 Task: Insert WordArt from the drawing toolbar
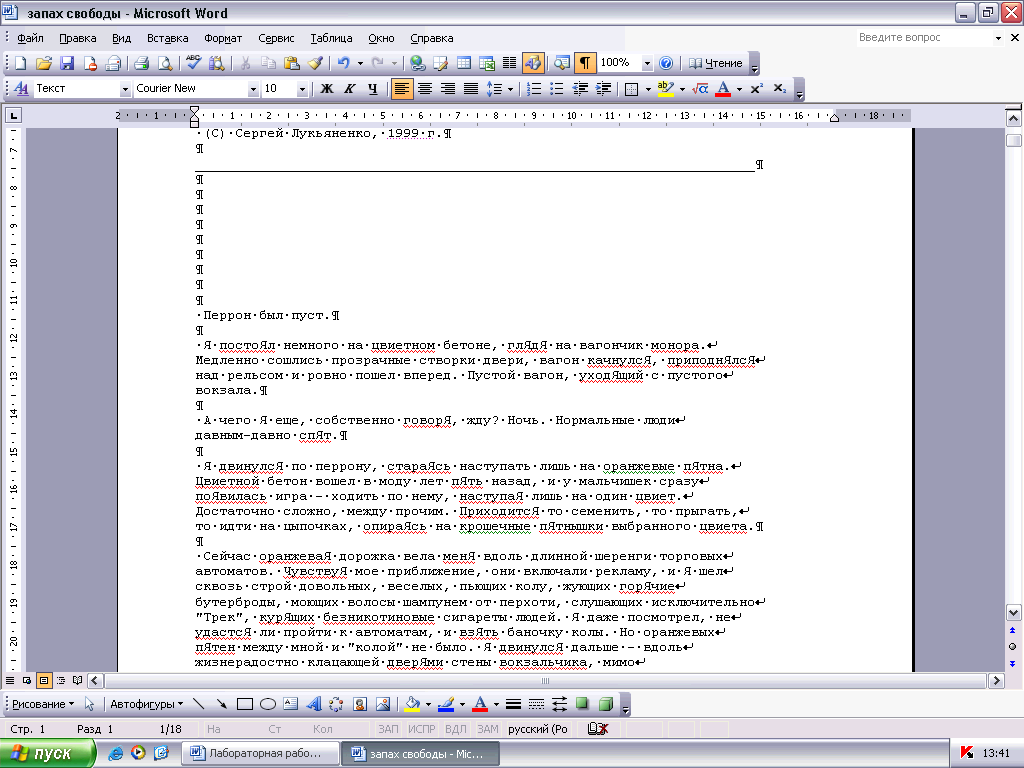click(x=314, y=704)
